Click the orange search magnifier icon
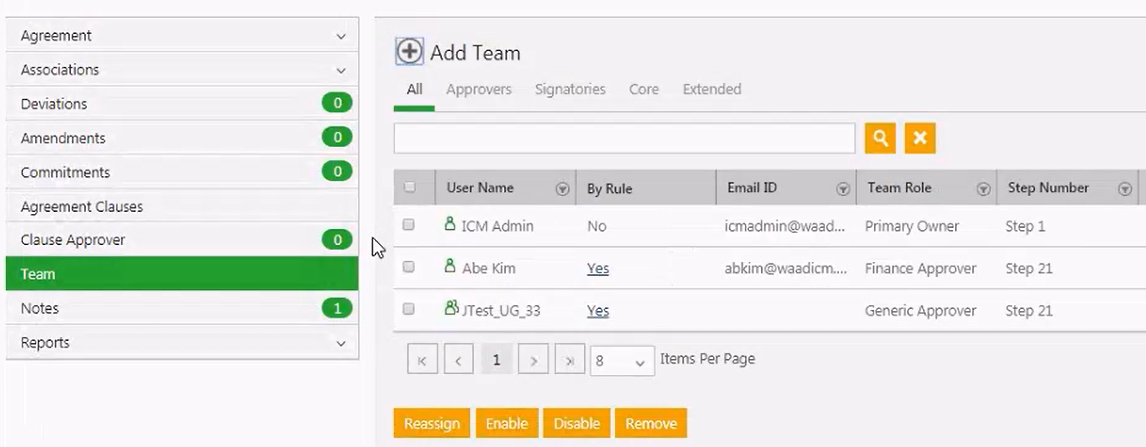The width and height of the screenshot is (1146, 447). click(x=880, y=139)
